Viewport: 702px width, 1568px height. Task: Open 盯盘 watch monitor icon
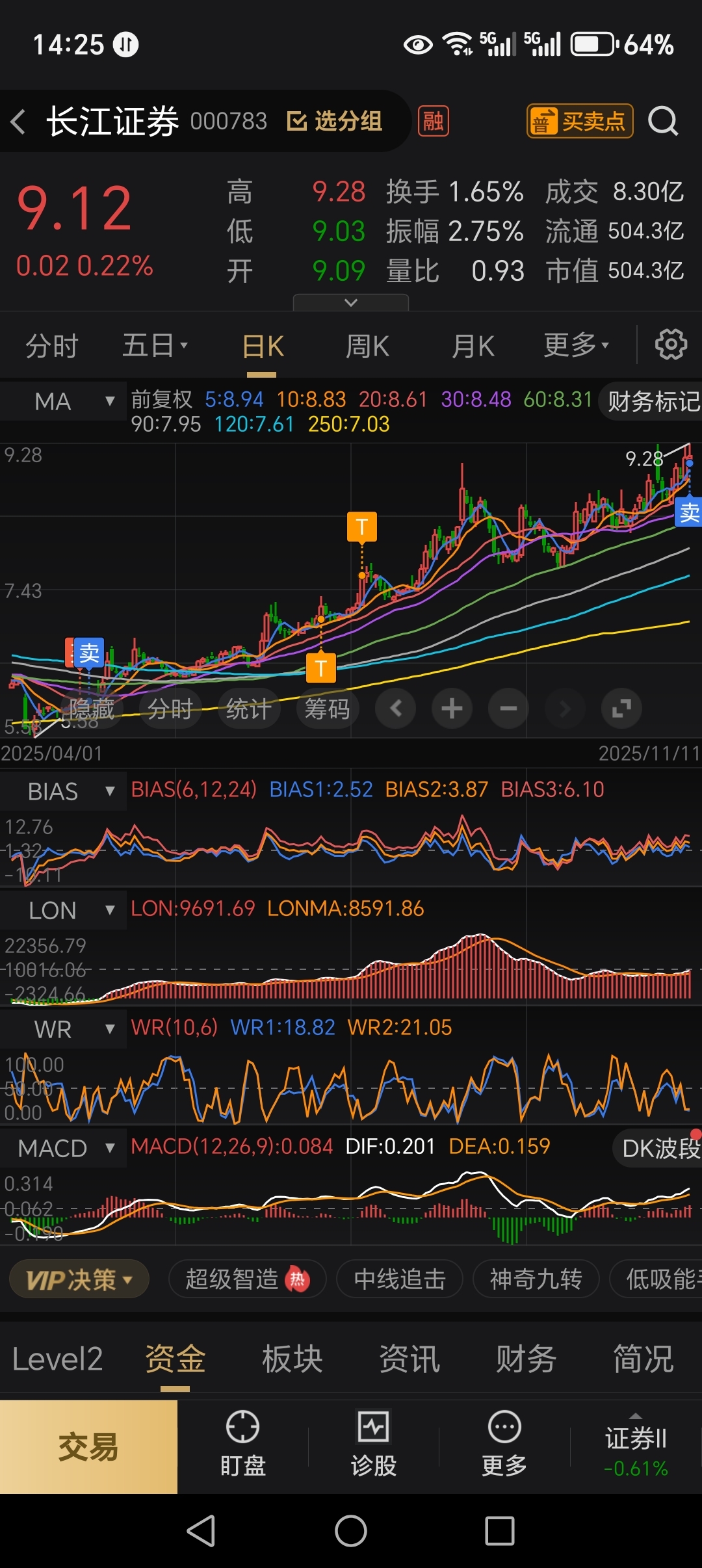243,1444
